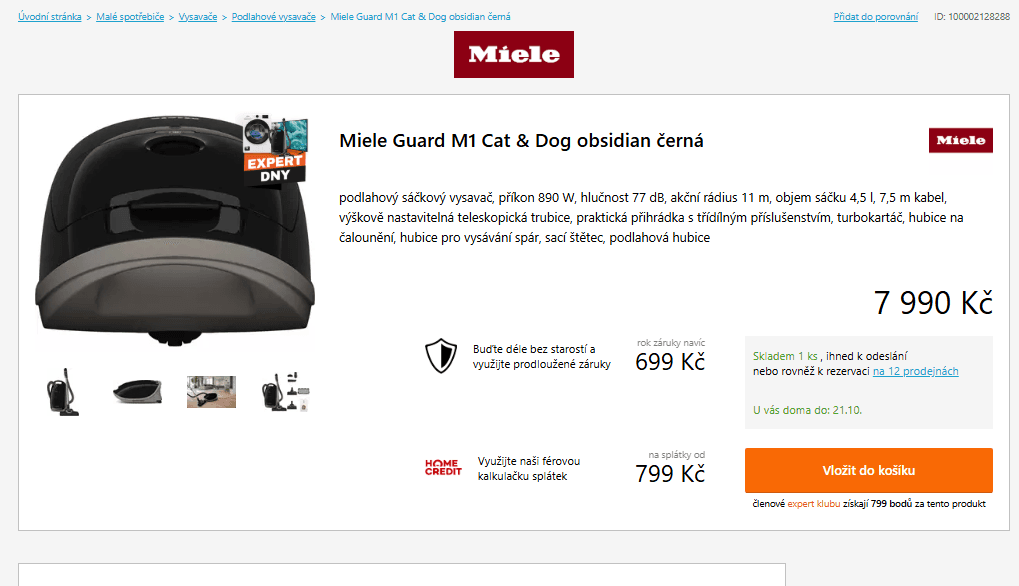Open the na 12 prodejnách link
1019x586 pixels.
coord(915,372)
